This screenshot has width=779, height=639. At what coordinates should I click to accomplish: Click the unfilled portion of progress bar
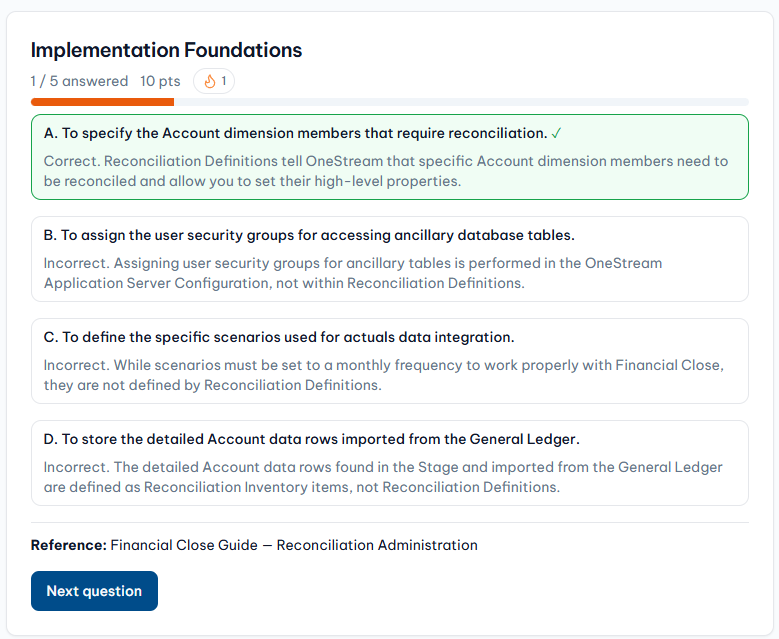coord(461,102)
